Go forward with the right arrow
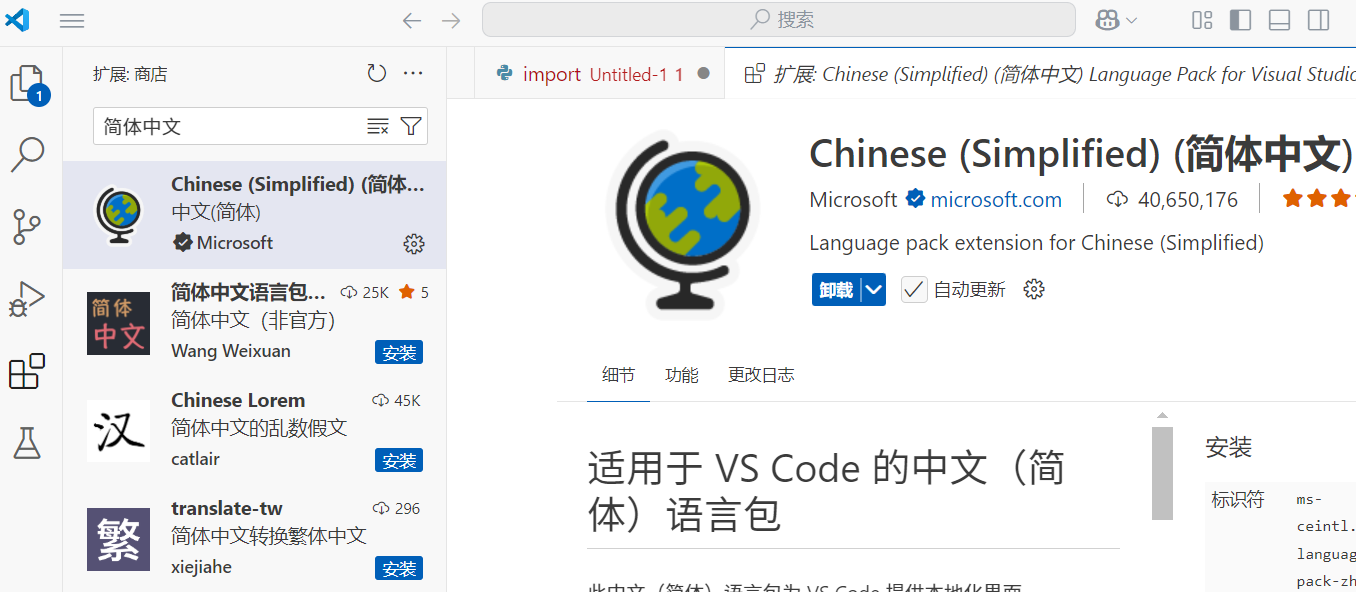 452,20
